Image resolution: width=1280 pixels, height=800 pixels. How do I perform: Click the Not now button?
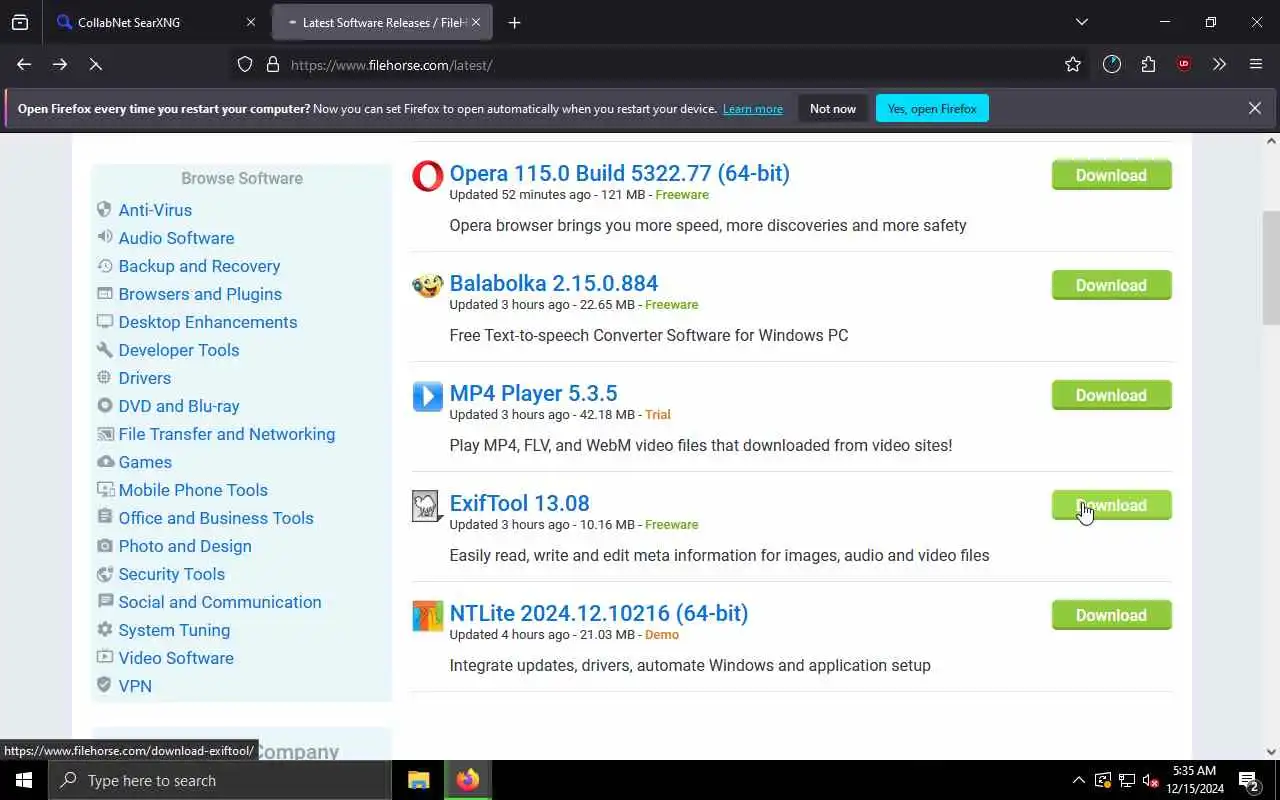pyautogui.click(x=833, y=108)
